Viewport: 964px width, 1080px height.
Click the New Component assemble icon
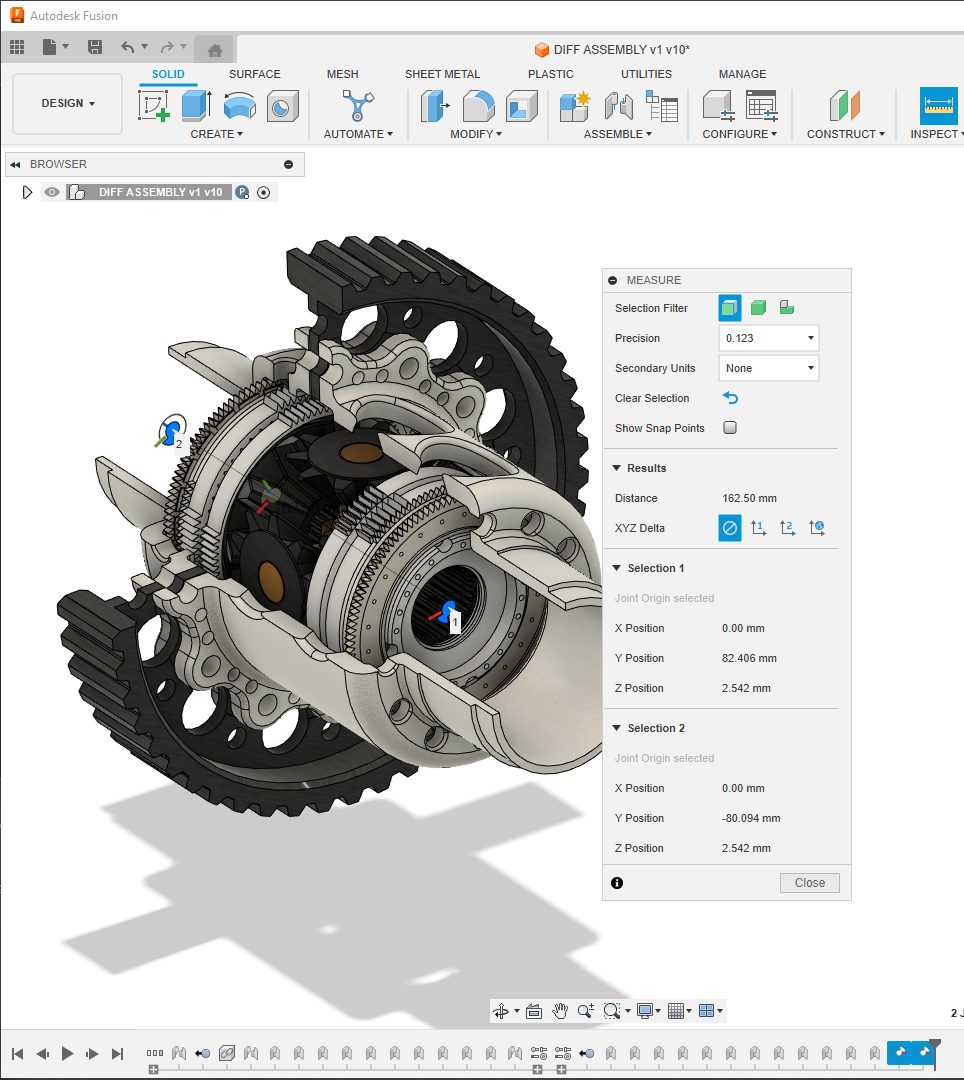[x=575, y=105]
